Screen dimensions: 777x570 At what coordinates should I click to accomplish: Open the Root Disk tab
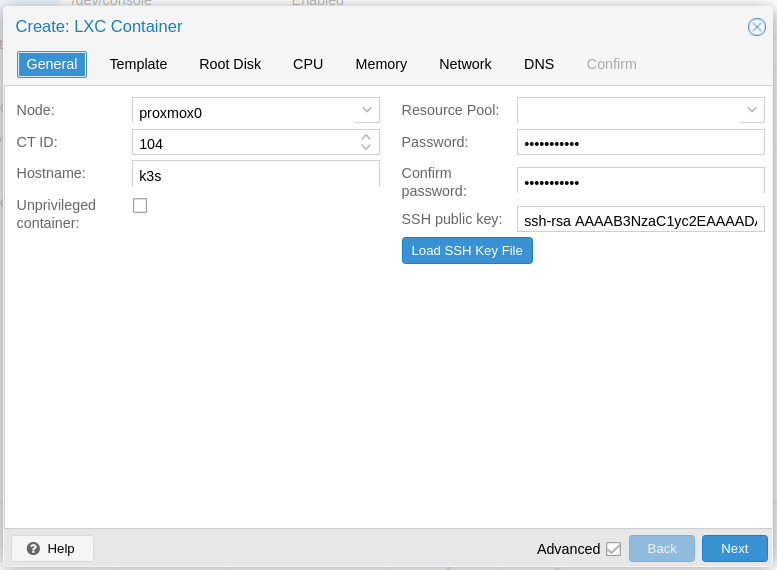[230, 64]
